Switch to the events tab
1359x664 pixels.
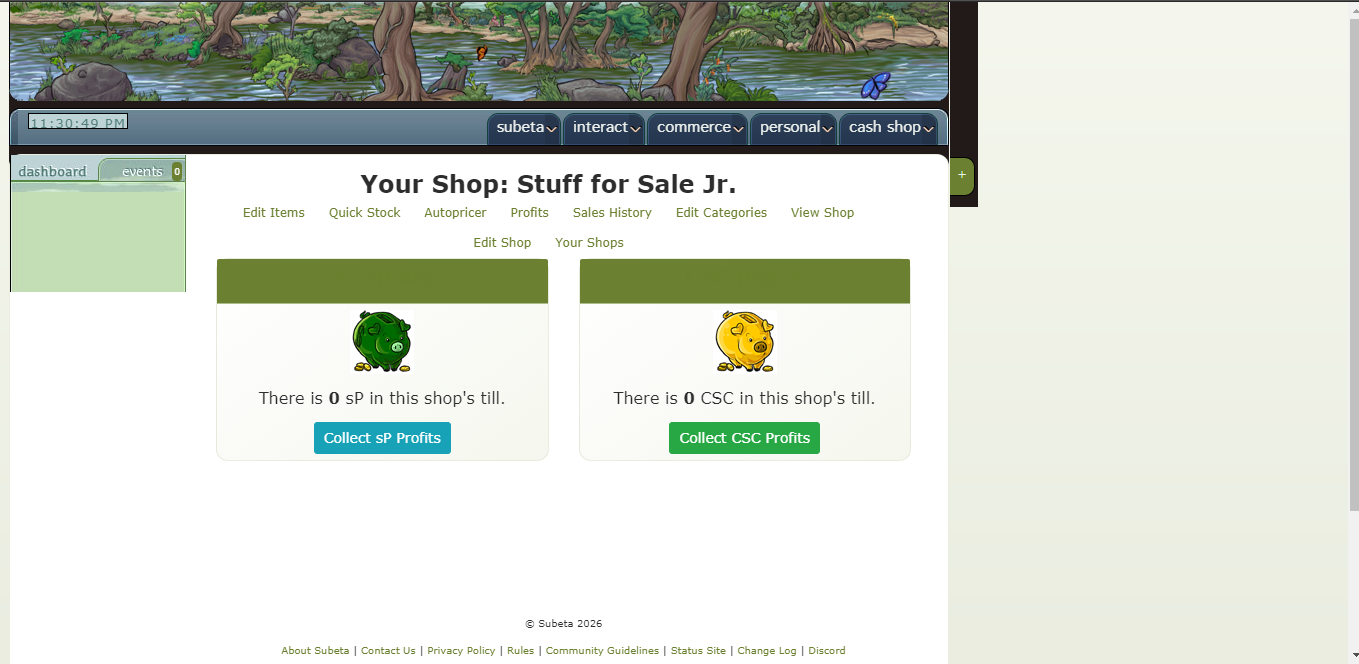coord(142,171)
